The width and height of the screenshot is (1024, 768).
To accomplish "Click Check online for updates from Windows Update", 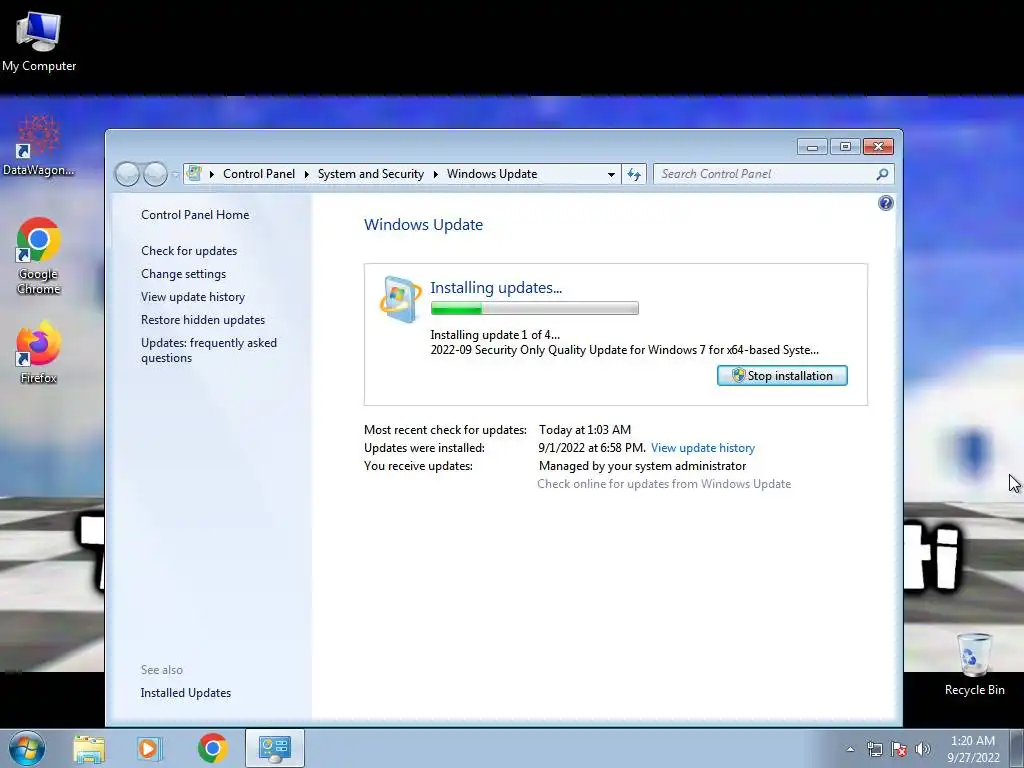I will (664, 484).
